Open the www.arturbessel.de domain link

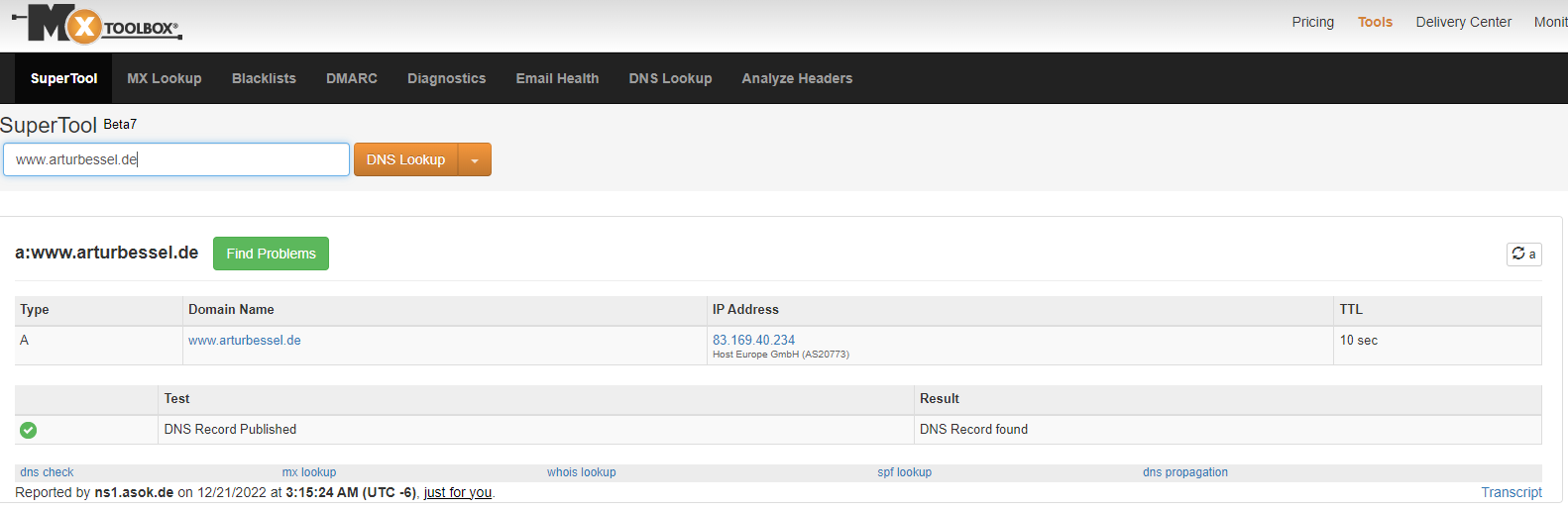245,340
